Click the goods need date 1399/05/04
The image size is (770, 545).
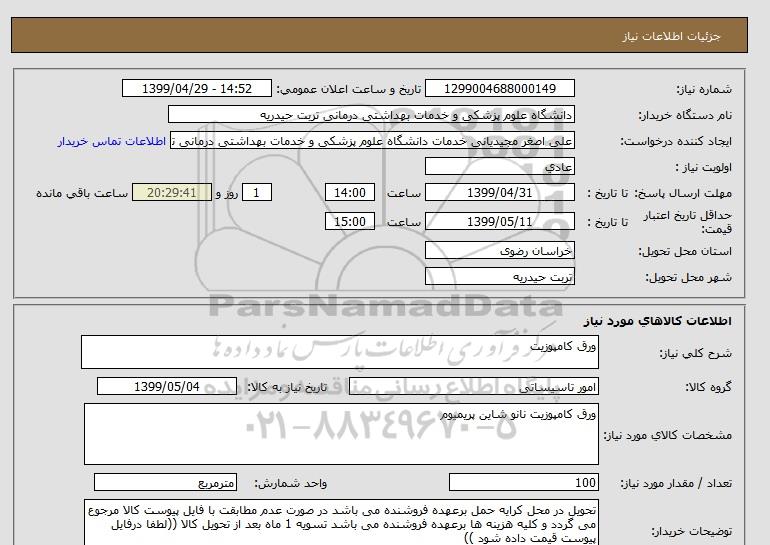[167, 386]
